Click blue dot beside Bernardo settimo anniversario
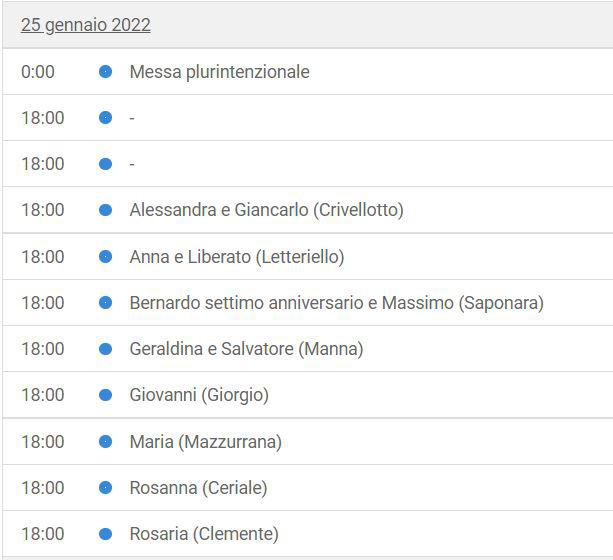The width and height of the screenshot is (613, 560). click(x=106, y=303)
